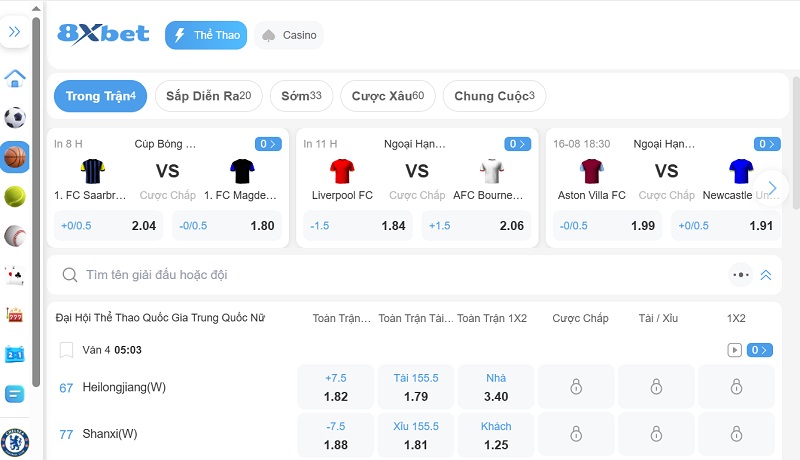Switch to the Casino tab

289,35
